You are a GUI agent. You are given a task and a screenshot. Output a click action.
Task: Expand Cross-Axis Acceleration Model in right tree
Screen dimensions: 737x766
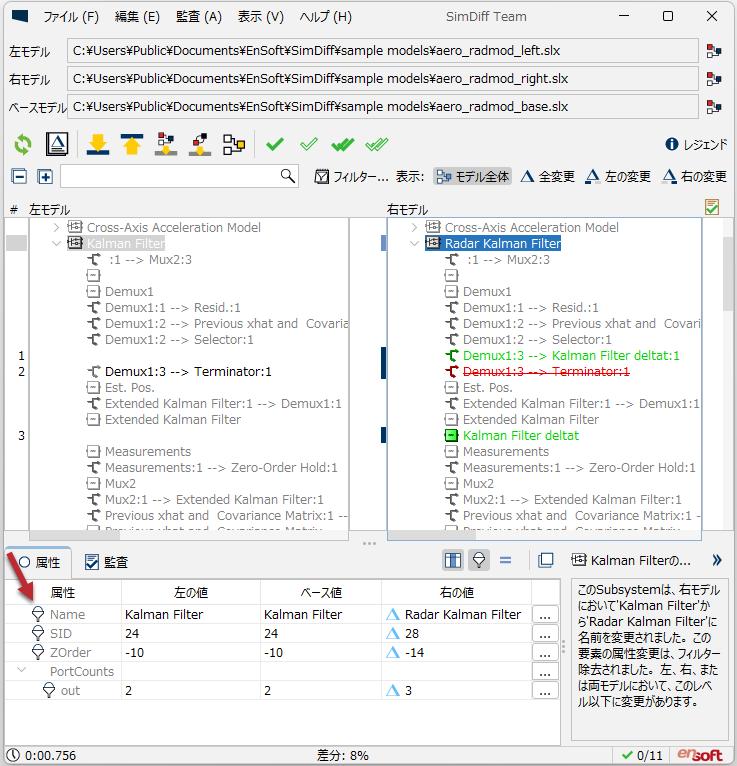click(414, 227)
